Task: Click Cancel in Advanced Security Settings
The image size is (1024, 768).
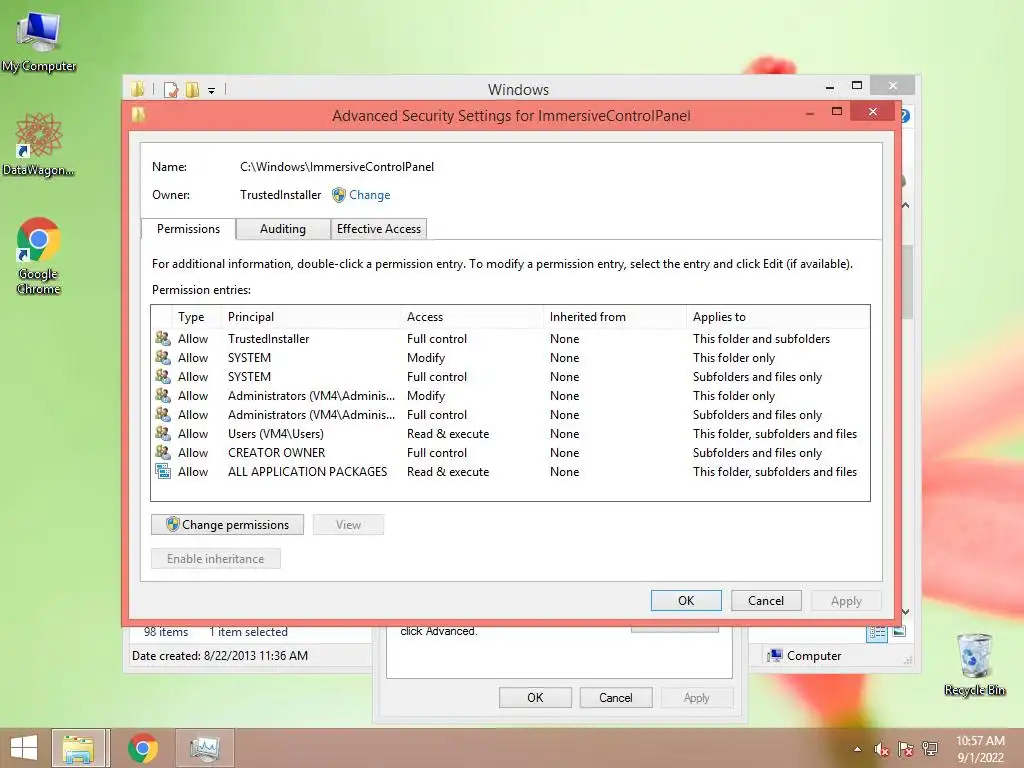Action: point(765,600)
